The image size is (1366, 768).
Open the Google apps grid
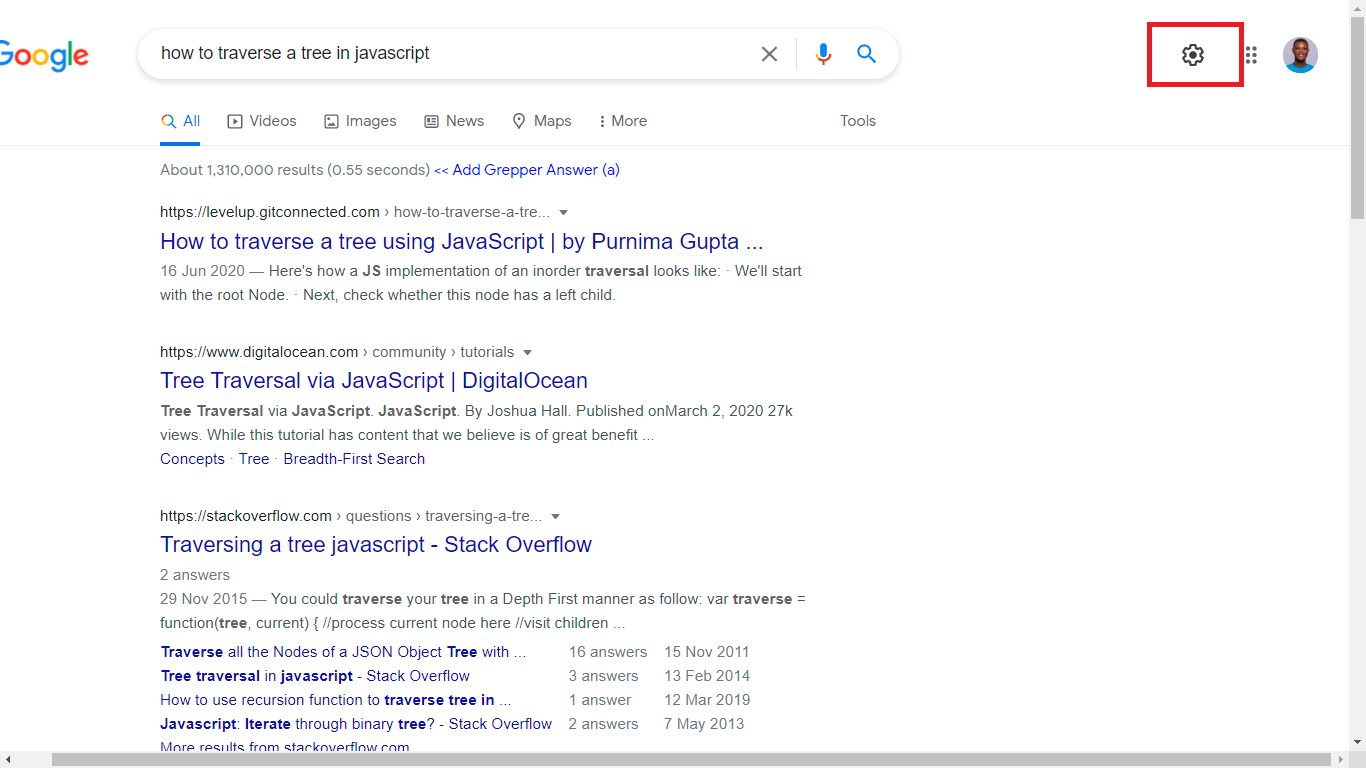point(1251,55)
